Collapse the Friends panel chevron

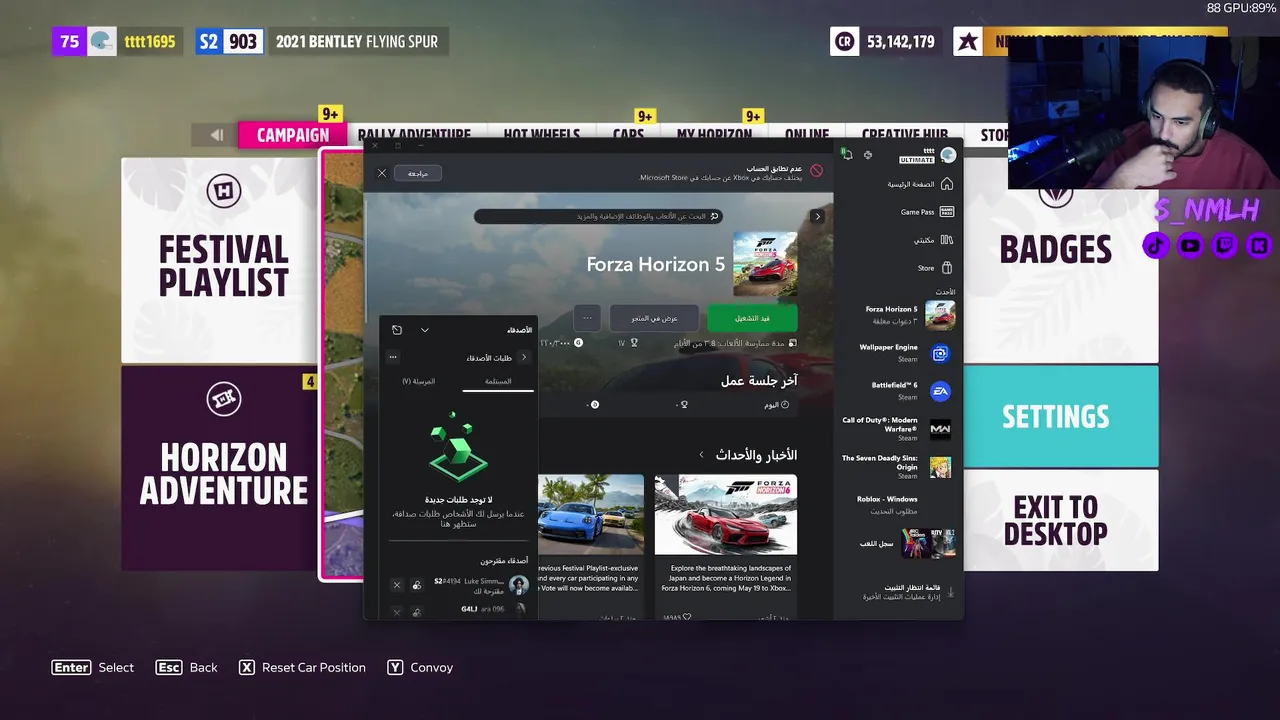[x=424, y=330]
